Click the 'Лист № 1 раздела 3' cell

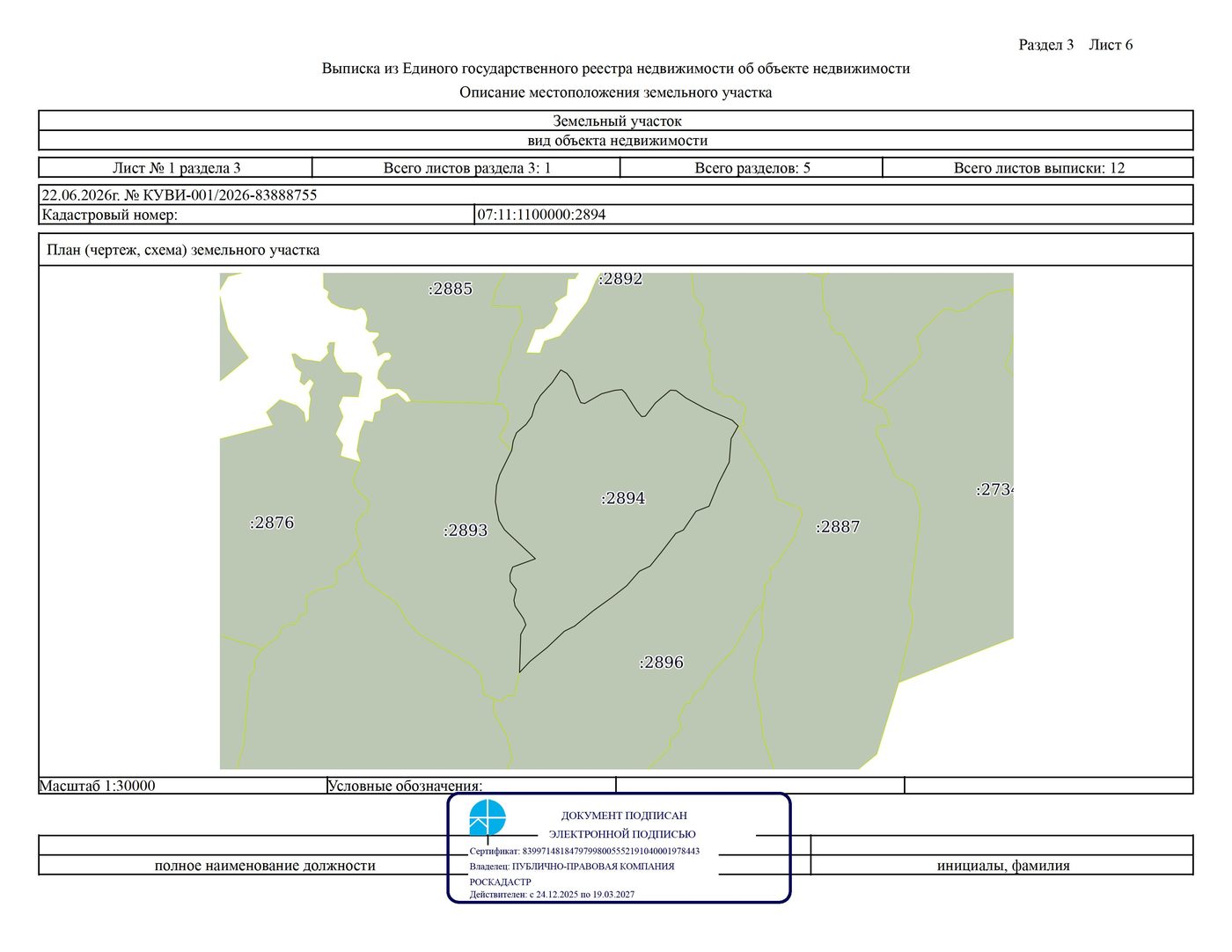tap(176, 168)
